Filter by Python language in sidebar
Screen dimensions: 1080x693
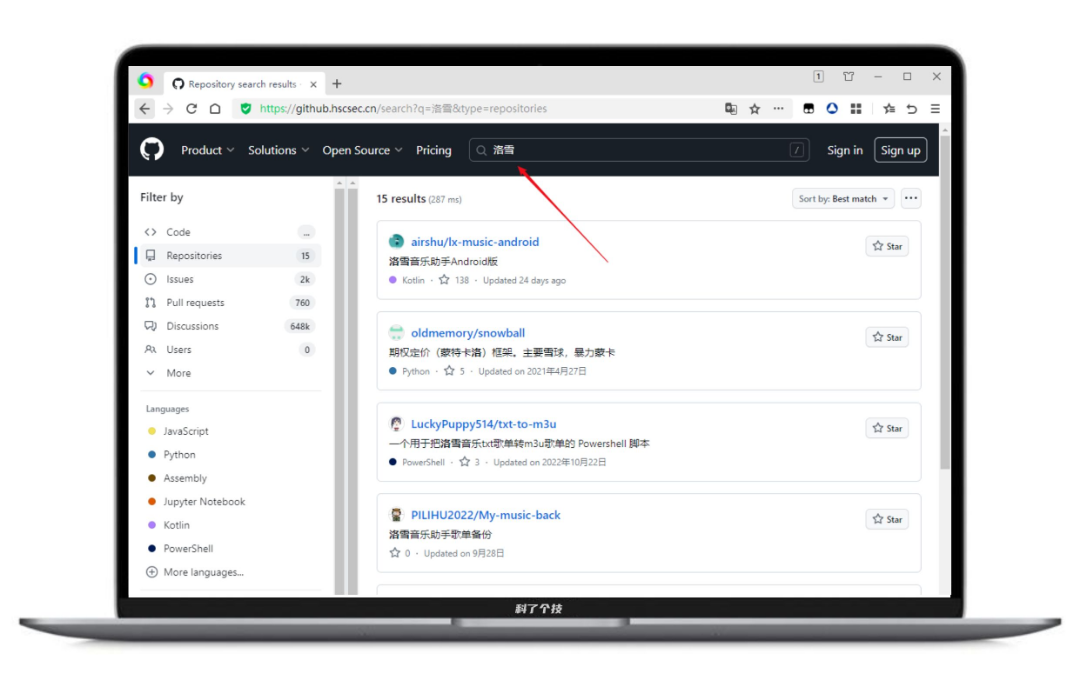pos(172,455)
